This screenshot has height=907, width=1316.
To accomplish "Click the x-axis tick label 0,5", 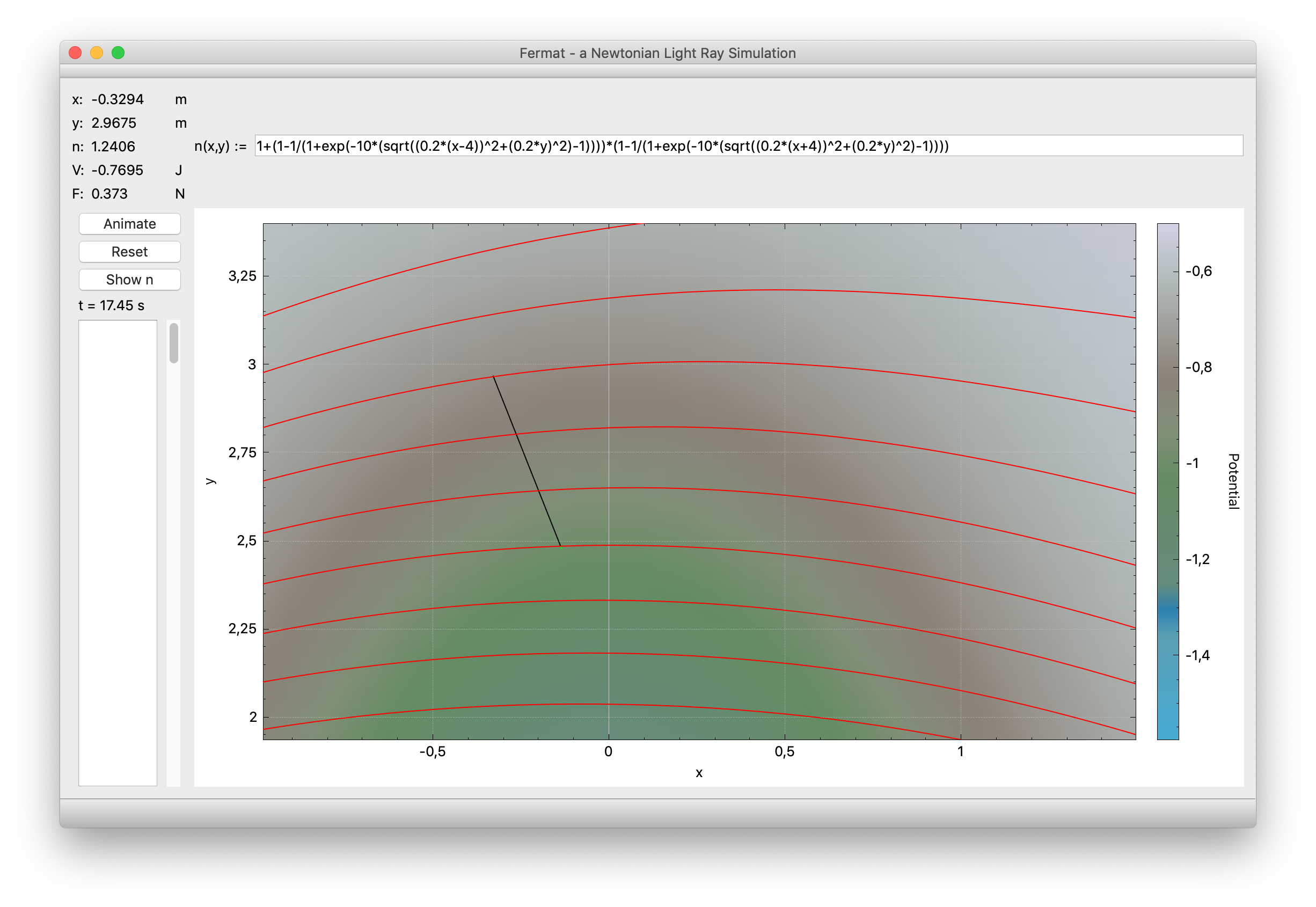I will 785,752.
